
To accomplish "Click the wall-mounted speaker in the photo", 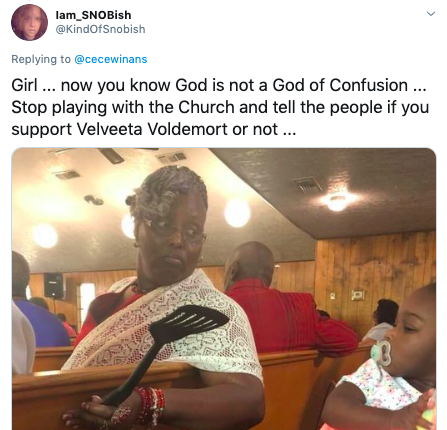I will click(x=53, y=285).
